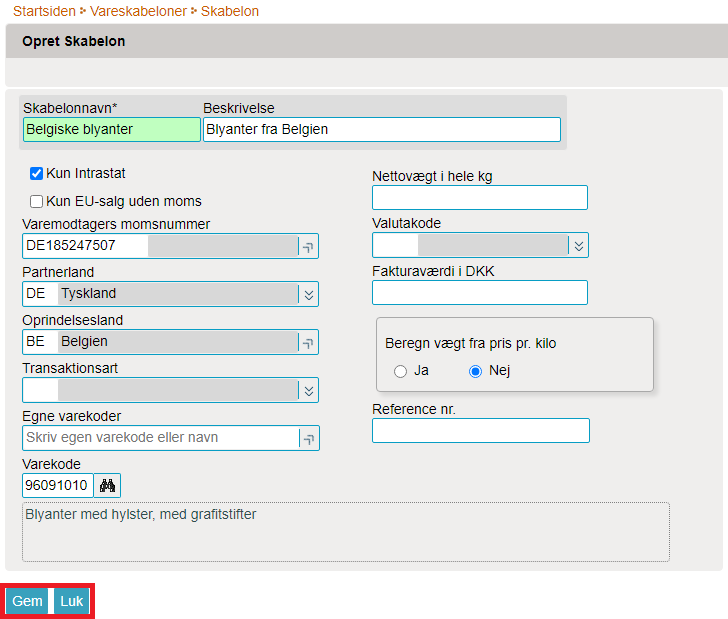Click the Varekode field with 96091010
The height and width of the screenshot is (619, 728).
click(58, 485)
